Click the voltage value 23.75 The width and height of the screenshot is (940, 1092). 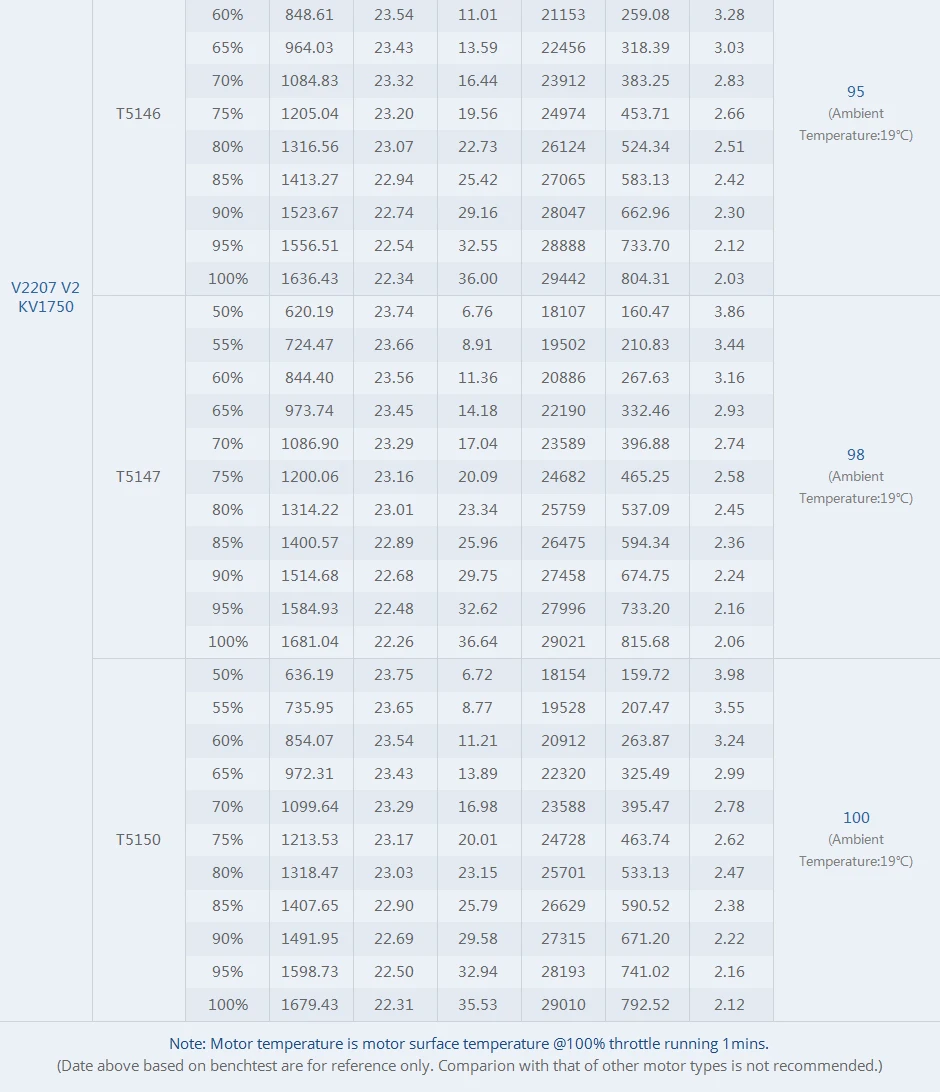(393, 674)
